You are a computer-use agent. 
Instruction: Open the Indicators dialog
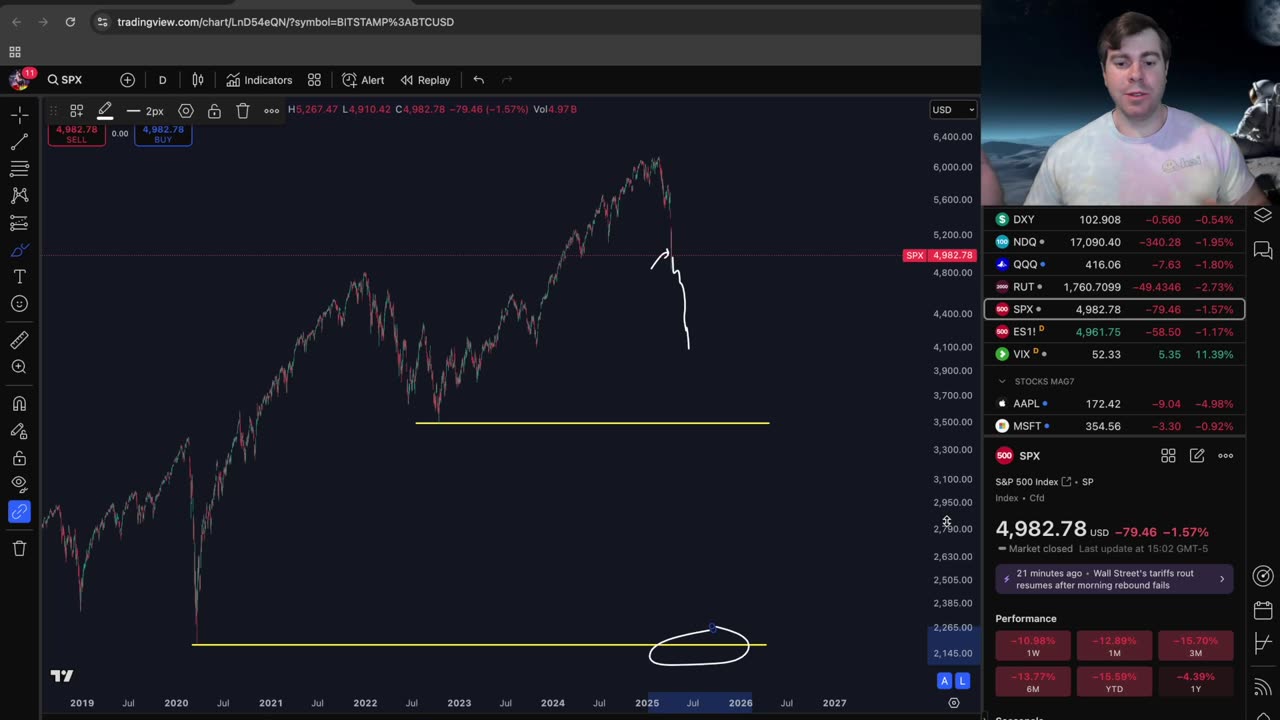click(259, 80)
